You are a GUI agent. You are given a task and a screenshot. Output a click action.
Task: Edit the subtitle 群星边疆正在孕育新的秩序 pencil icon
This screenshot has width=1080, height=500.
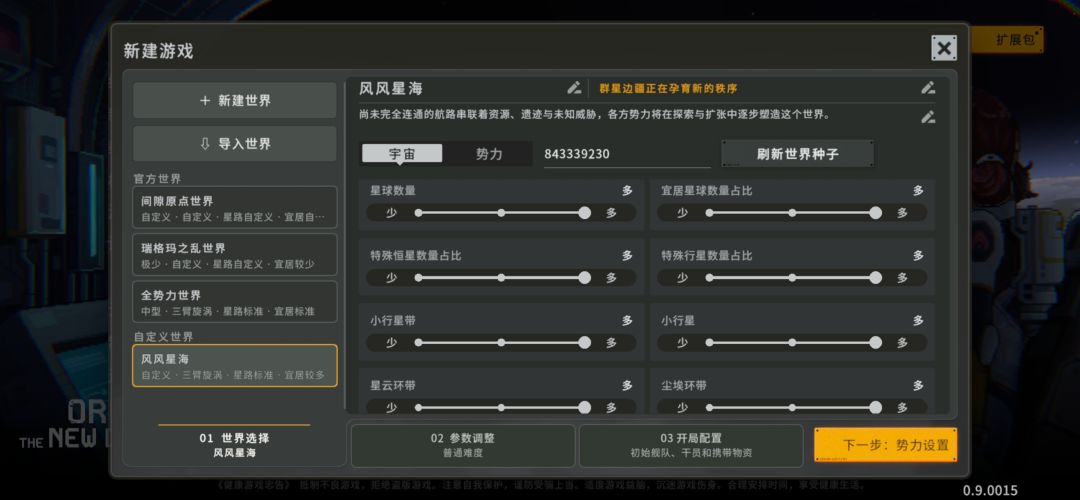click(928, 88)
